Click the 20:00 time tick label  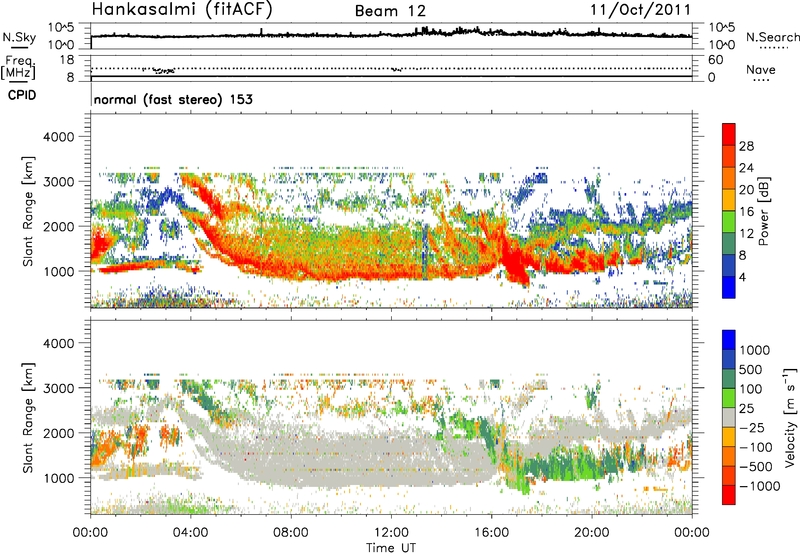pyautogui.click(x=592, y=533)
